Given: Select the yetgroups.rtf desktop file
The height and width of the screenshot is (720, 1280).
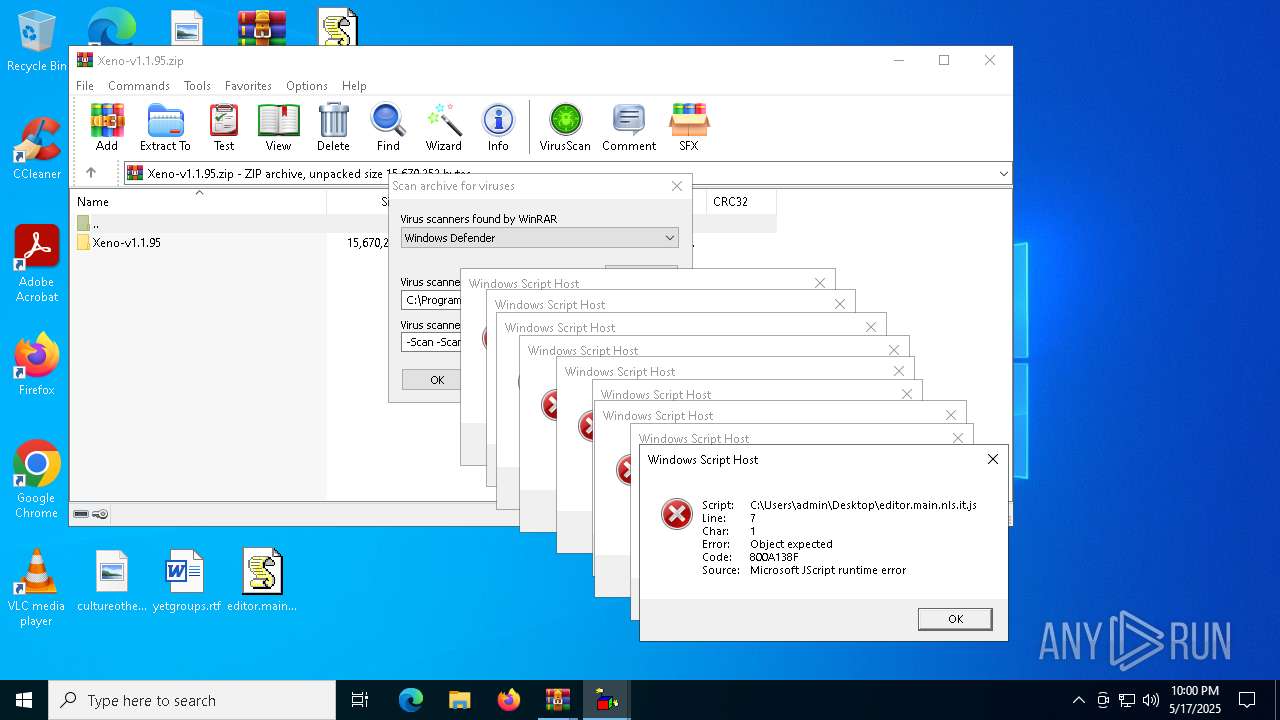Looking at the screenshot, I should point(186,581).
